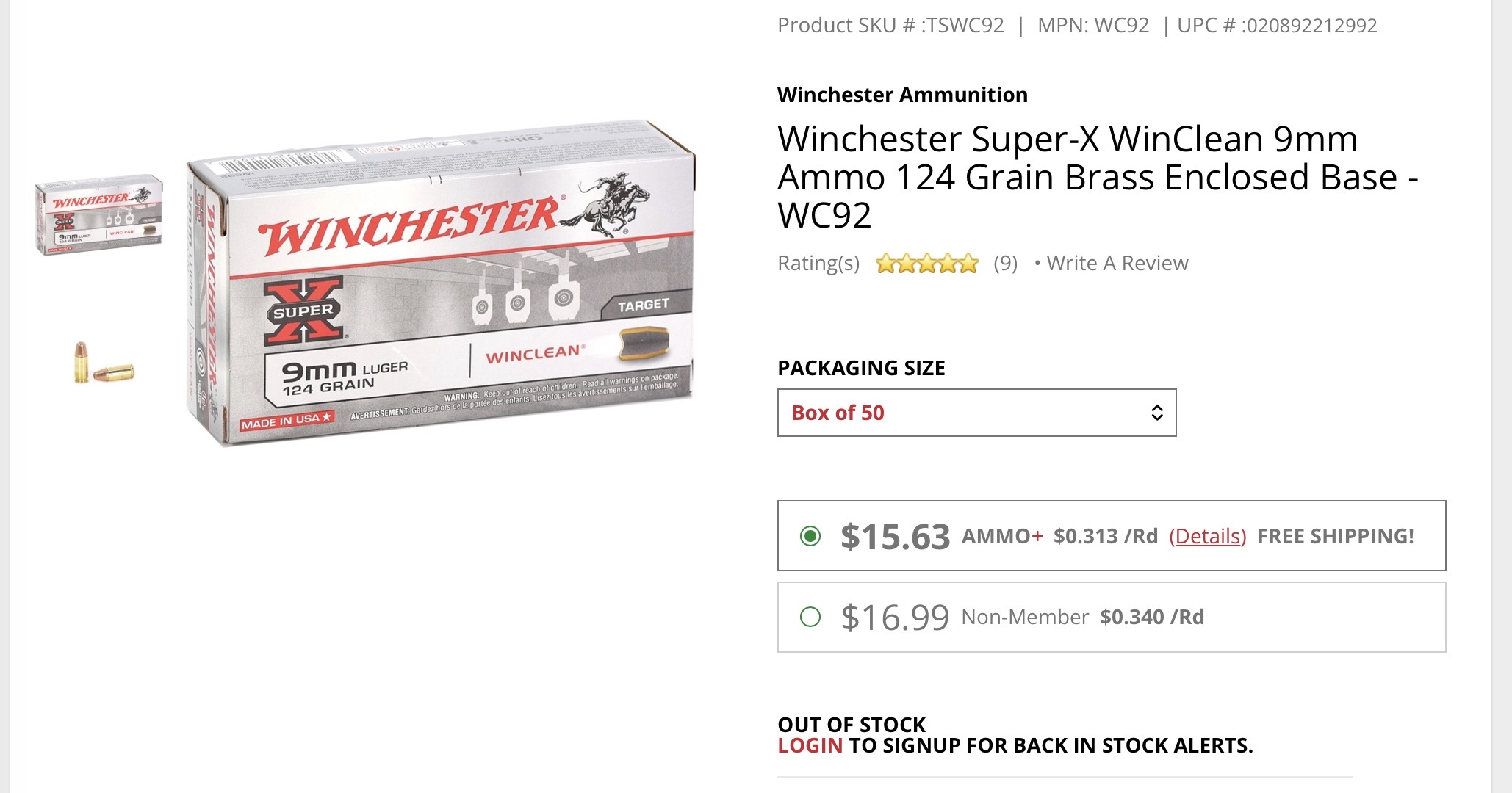Click the $0.340 /Rd Non-Member price
Image resolution: width=1512 pixels, height=793 pixels.
tap(1151, 617)
